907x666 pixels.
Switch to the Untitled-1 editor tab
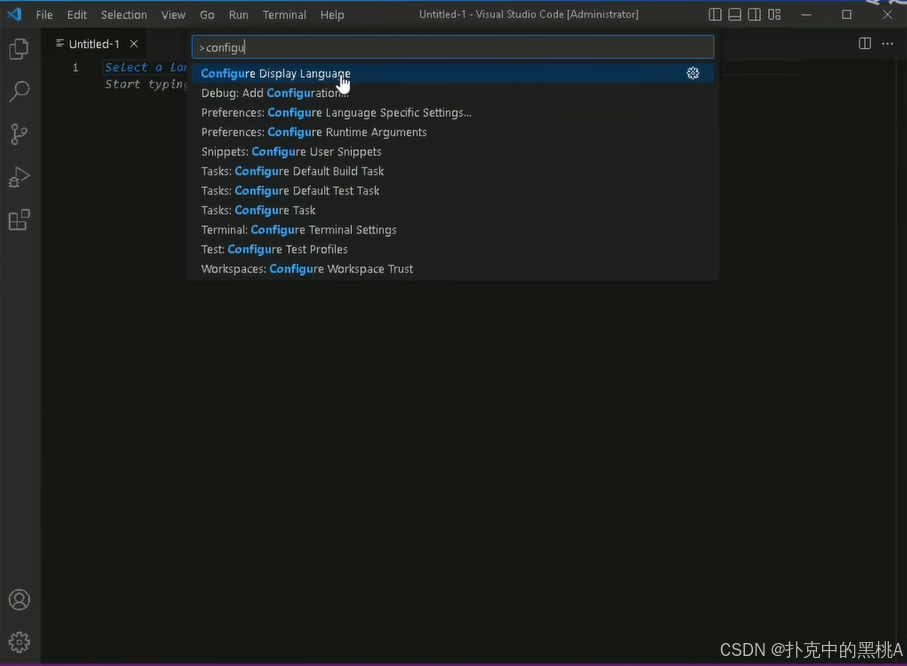[x=94, y=44]
